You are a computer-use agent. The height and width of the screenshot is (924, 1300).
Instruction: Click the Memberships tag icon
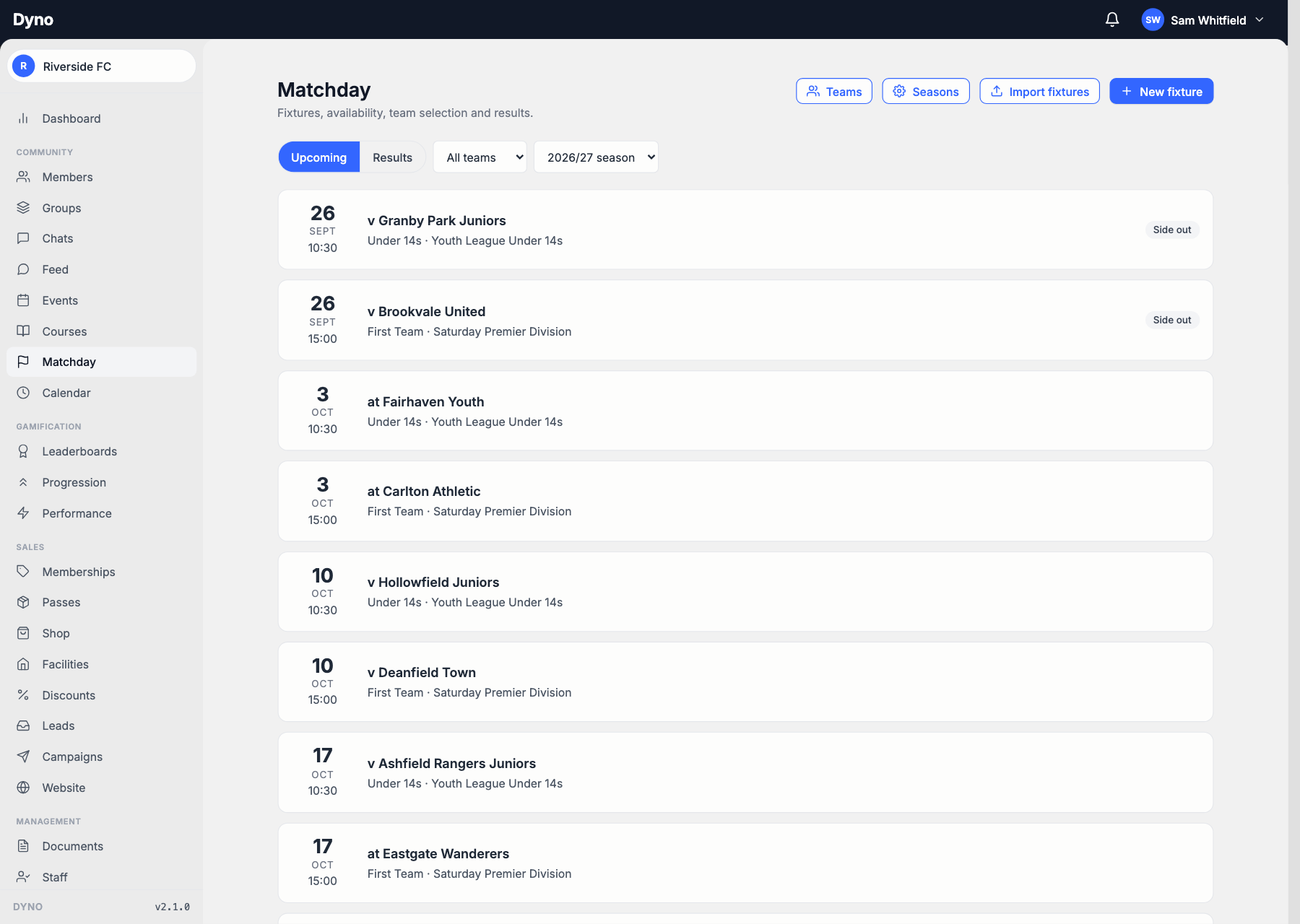[x=23, y=572]
